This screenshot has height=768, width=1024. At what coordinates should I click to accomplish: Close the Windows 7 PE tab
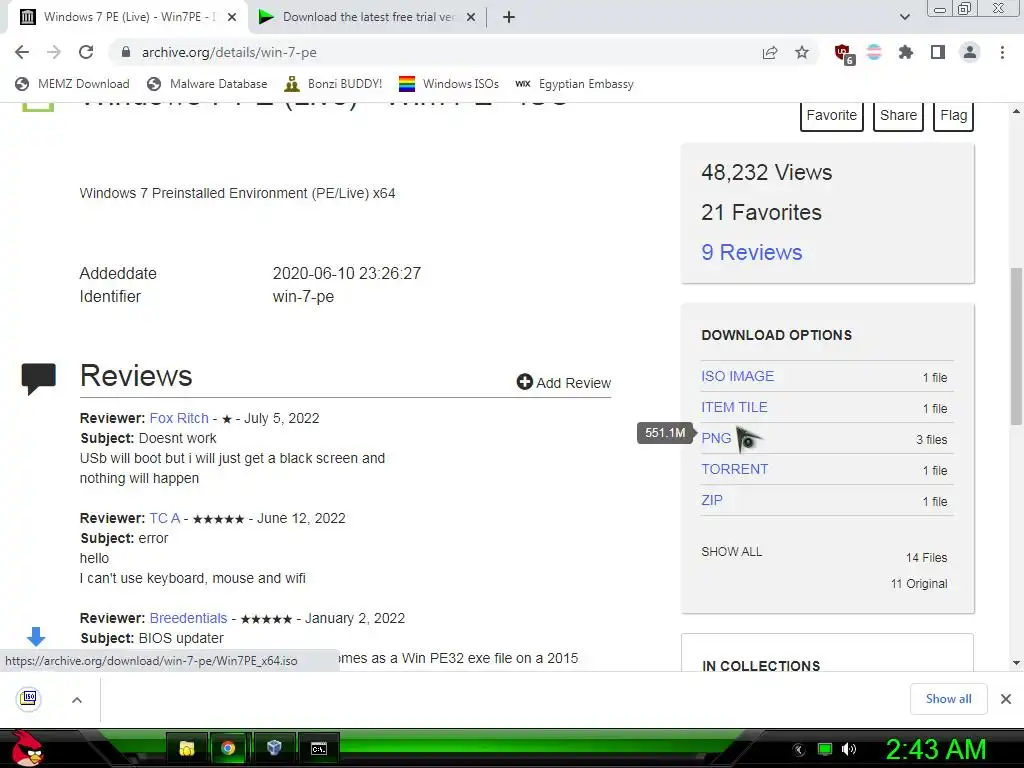232,17
